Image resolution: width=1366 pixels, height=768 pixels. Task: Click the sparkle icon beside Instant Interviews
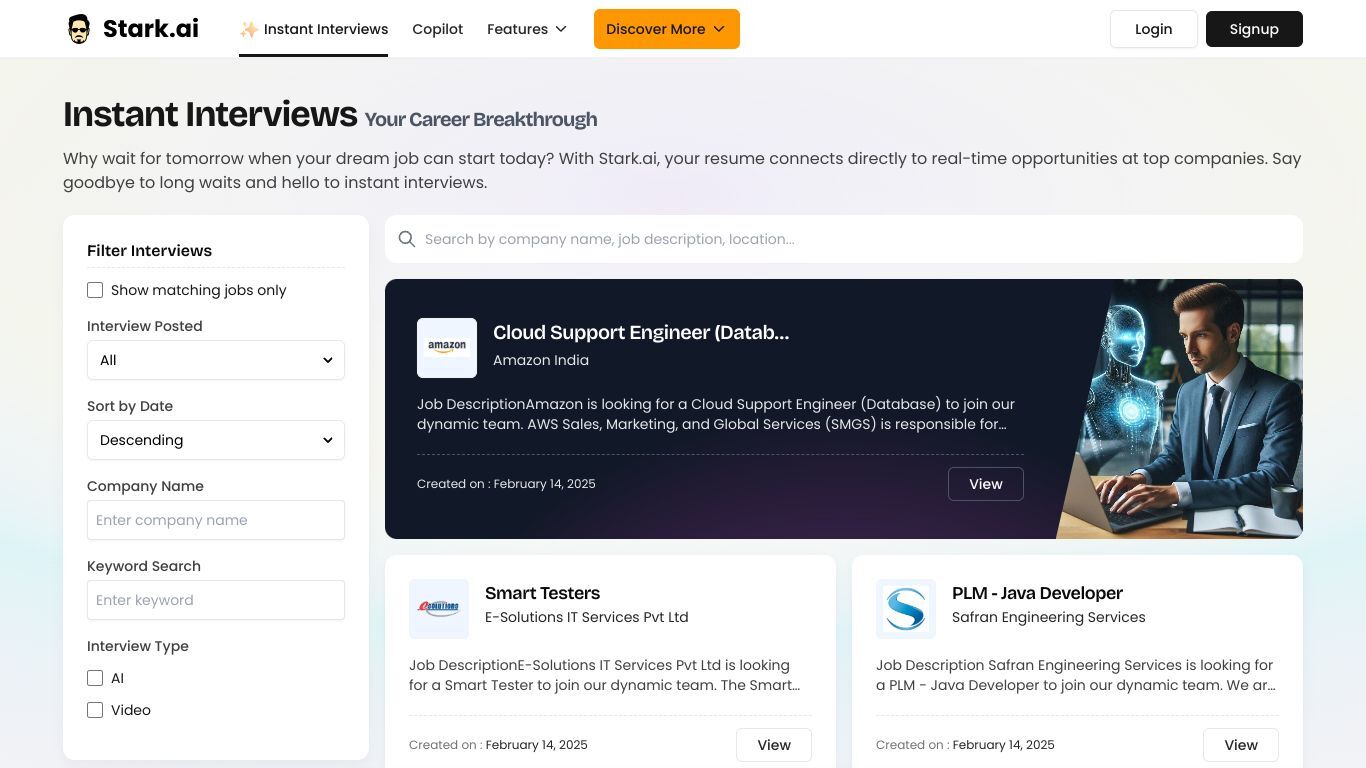(x=249, y=29)
